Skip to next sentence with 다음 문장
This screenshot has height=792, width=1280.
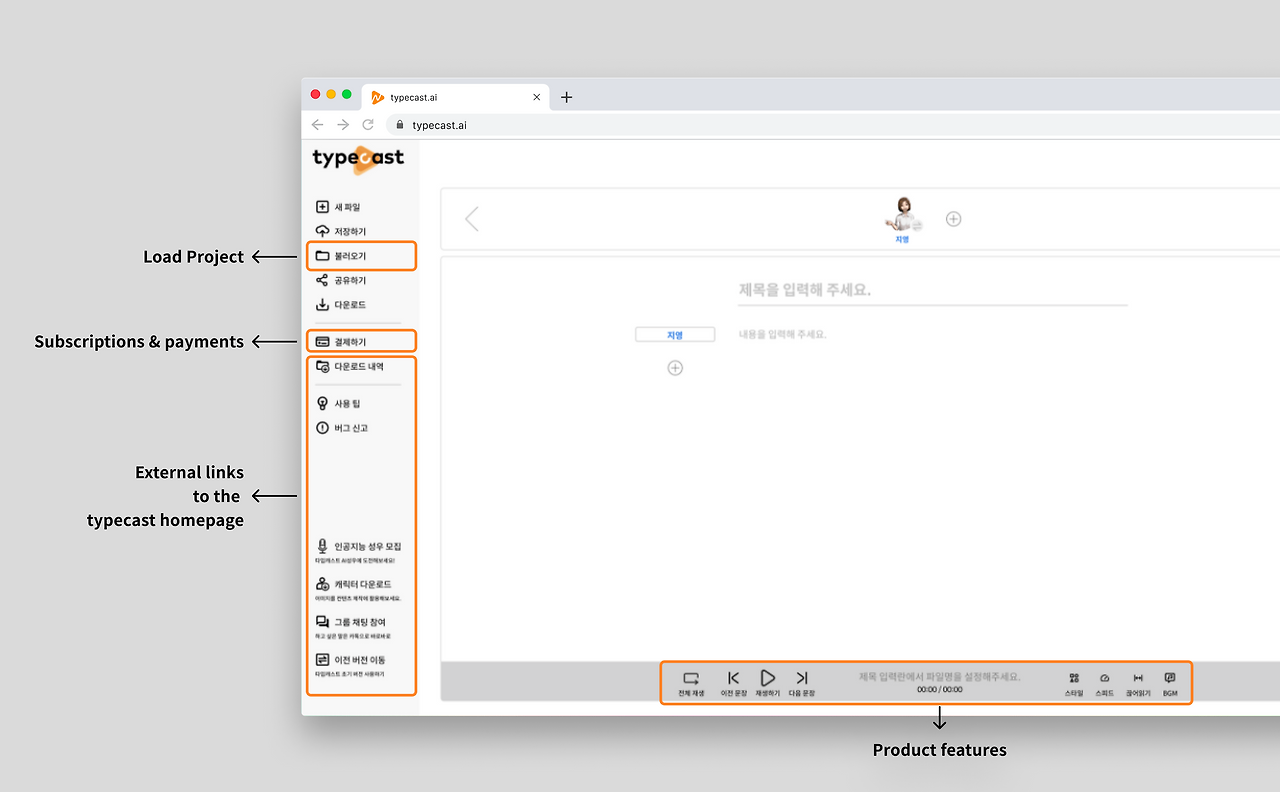tap(802, 684)
